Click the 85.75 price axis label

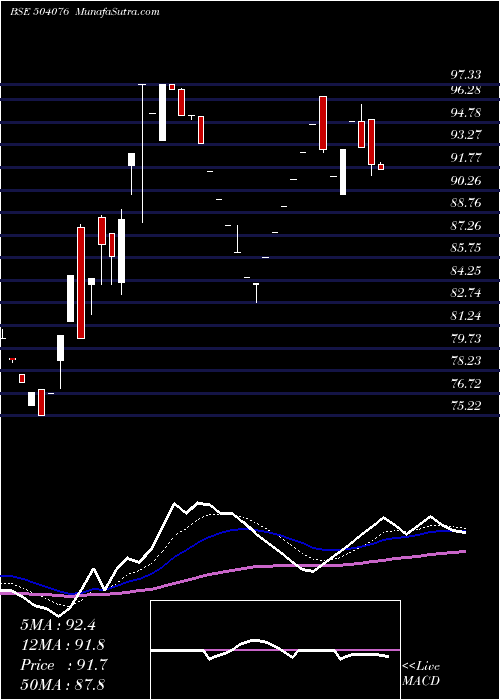[466, 248]
